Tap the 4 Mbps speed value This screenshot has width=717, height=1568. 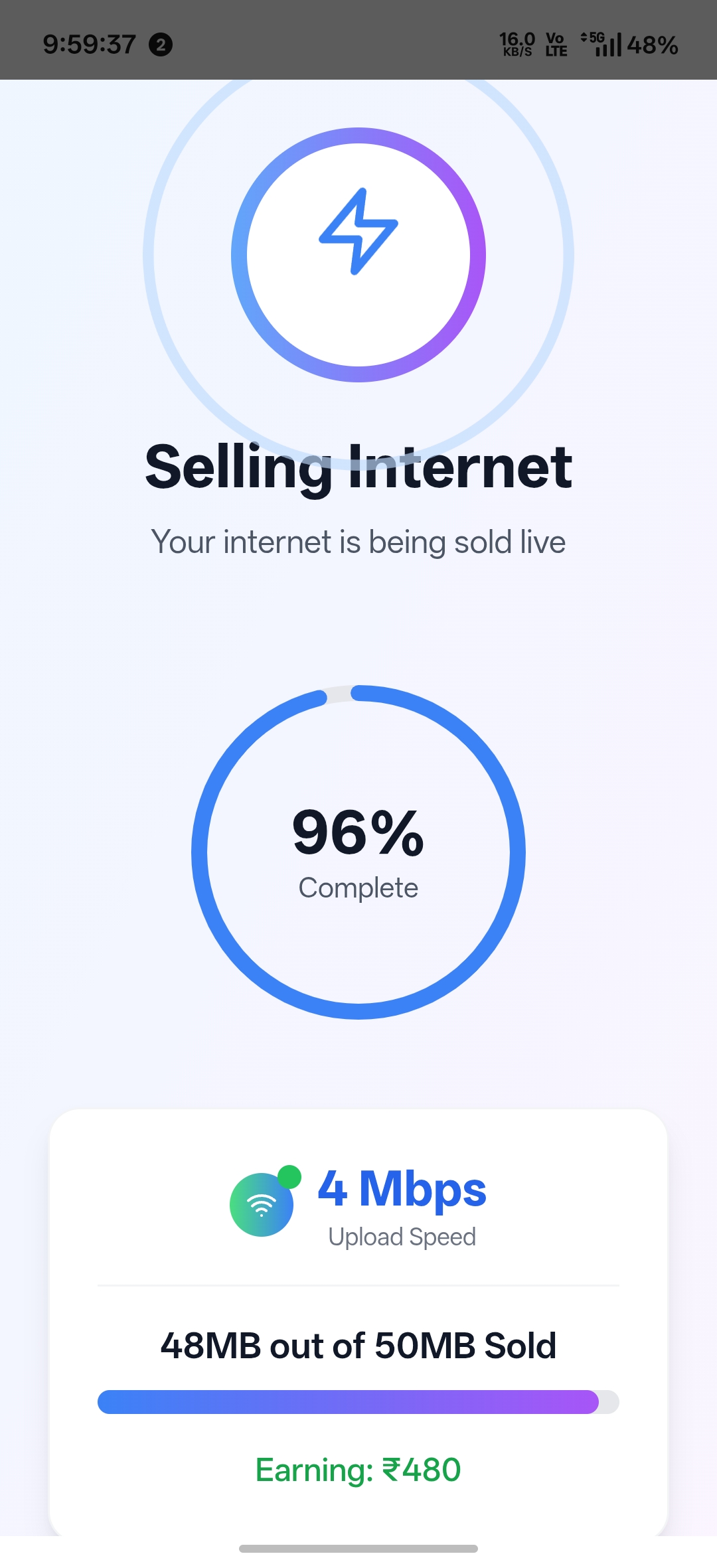pyautogui.click(x=402, y=1189)
